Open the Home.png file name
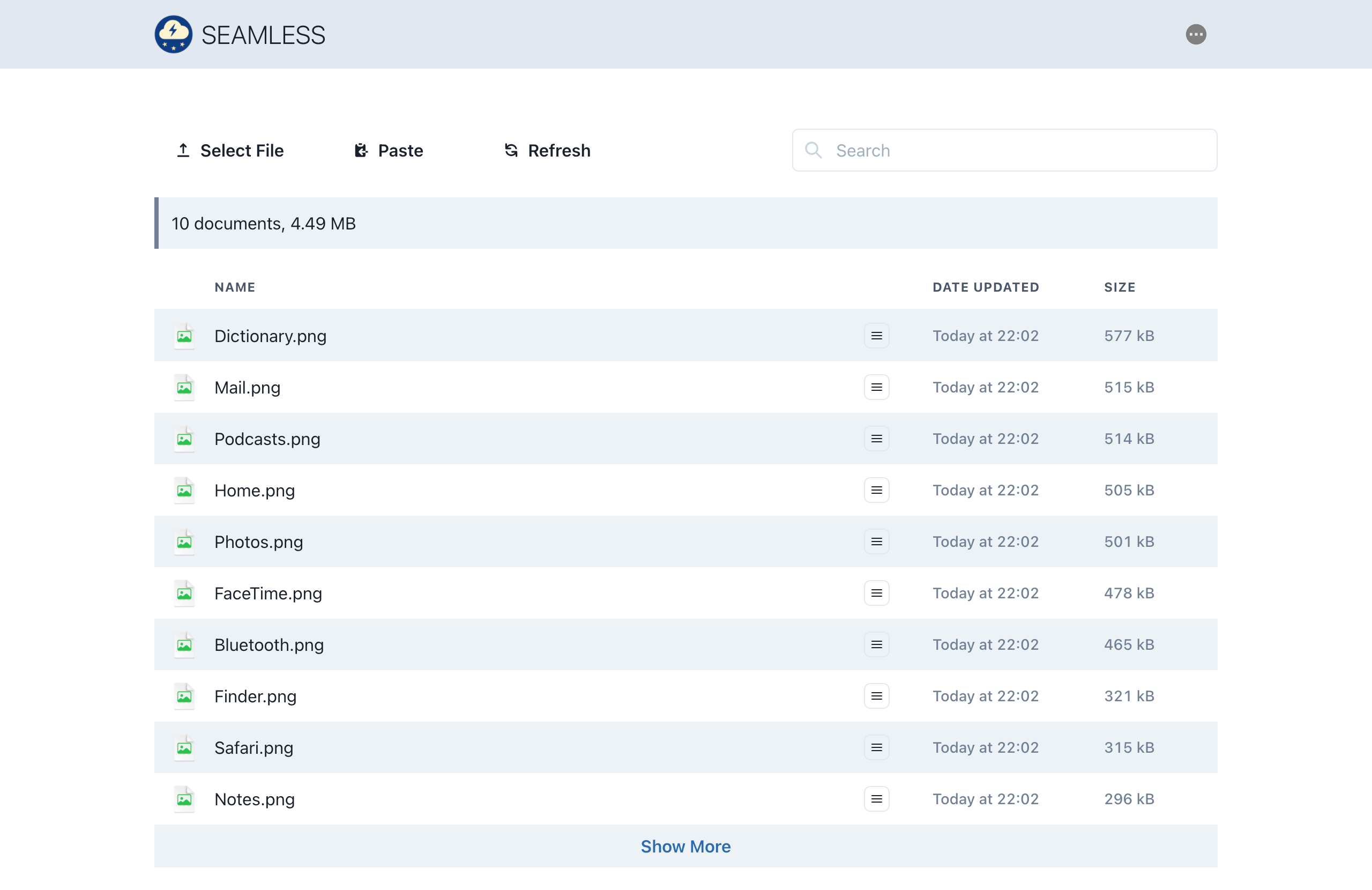This screenshot has width=1372, height=890. pos(254,491)
